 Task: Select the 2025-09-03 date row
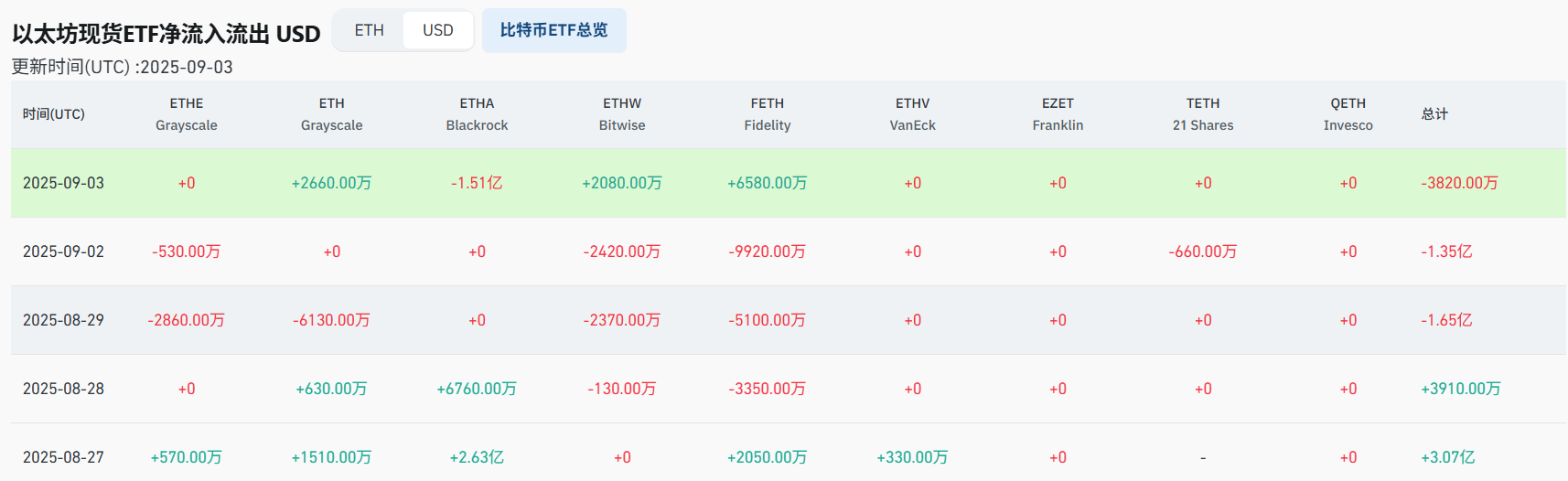[x=63, y=183]
